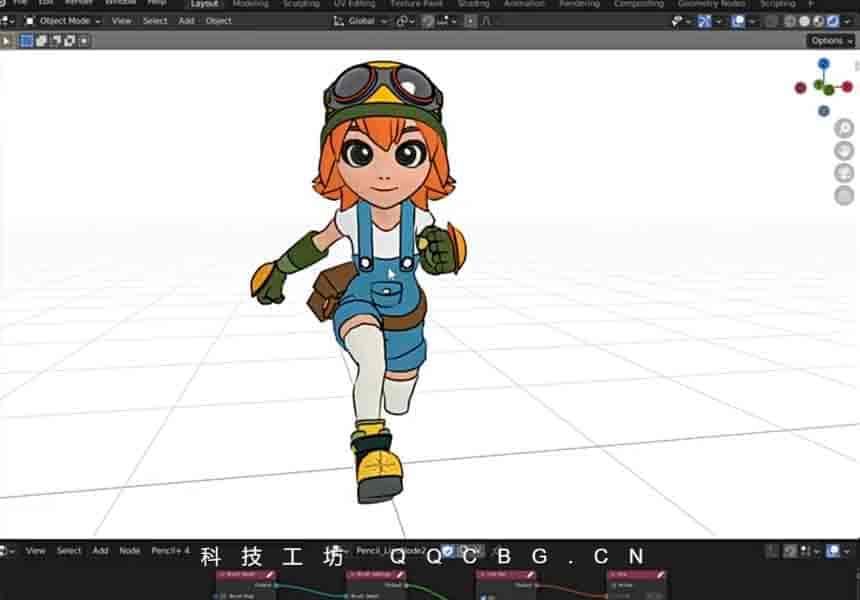This screenshot has width=860, height=600.
Task: Switch to the Compositing workspace tab
Action: point(638,4)
